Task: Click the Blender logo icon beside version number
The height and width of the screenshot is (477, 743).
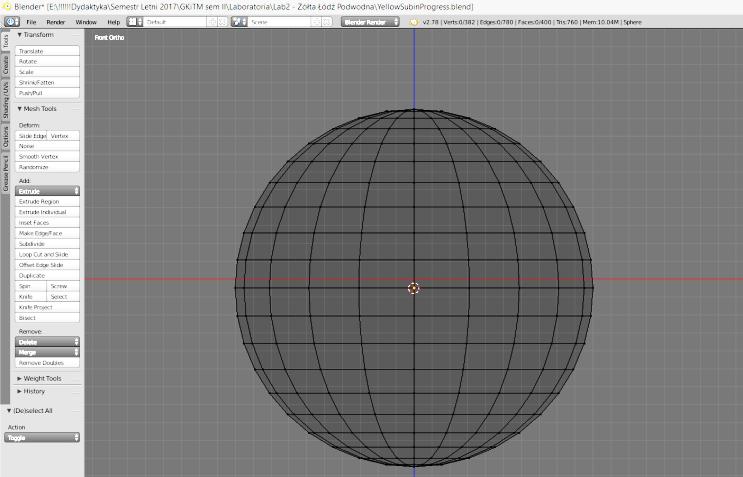Action: [414, 22]
